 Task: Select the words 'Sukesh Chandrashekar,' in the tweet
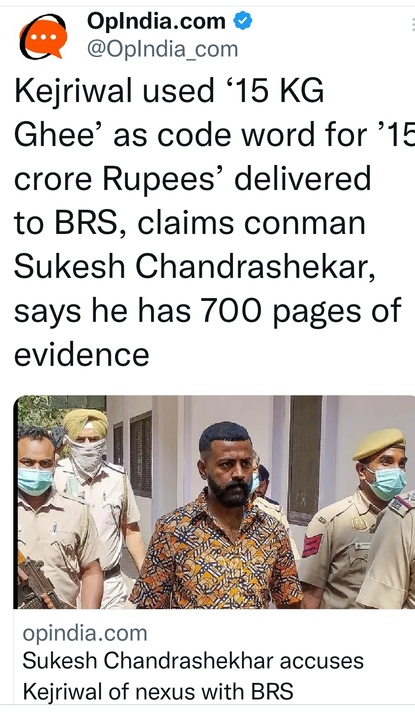coord(195,267)
